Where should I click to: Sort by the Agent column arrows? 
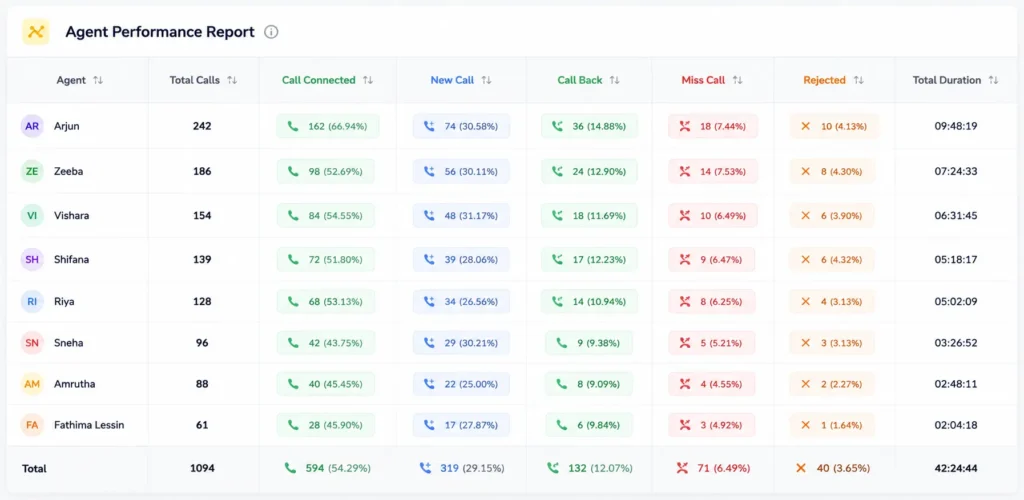tap(98, 80)
